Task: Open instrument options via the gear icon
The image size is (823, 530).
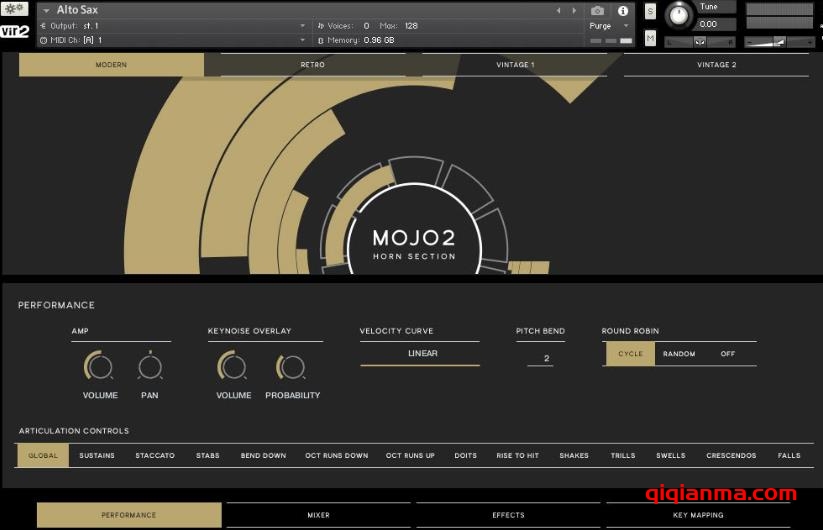Action: [x=14, y=8]
